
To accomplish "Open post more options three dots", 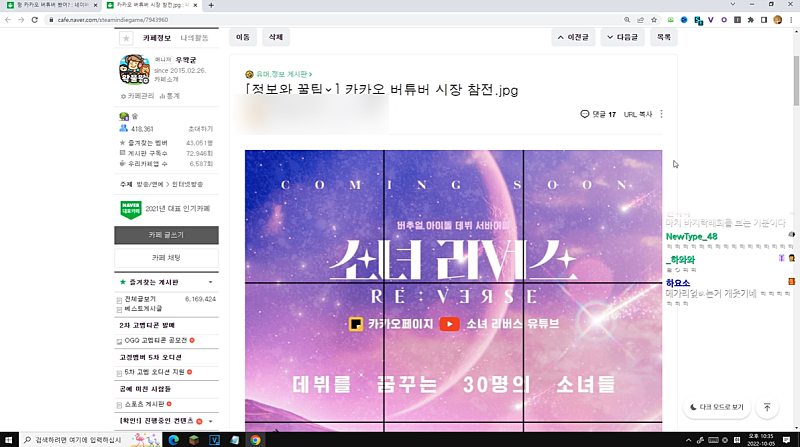I will coord(661,114).
